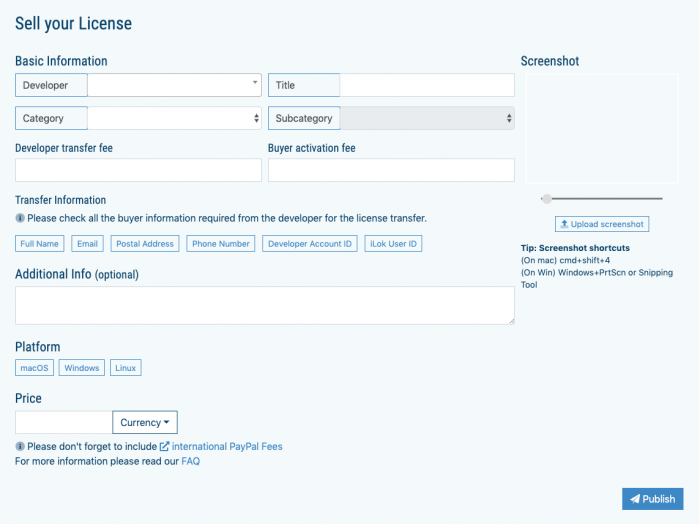Select the Phone Number requirement
The height and width of the screenshot is (524, 700).
click(x=221, y=244)
